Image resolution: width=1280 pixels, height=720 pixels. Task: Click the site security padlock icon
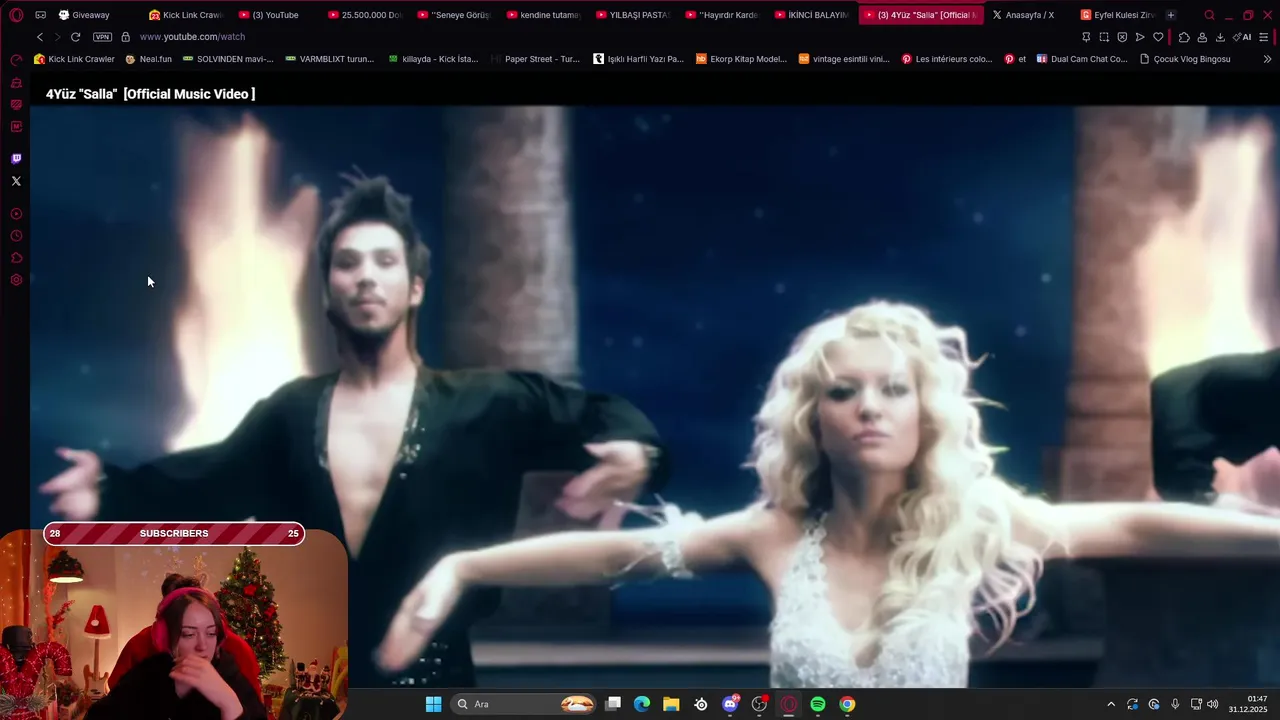pyautogui.click(x=125, y=37)
